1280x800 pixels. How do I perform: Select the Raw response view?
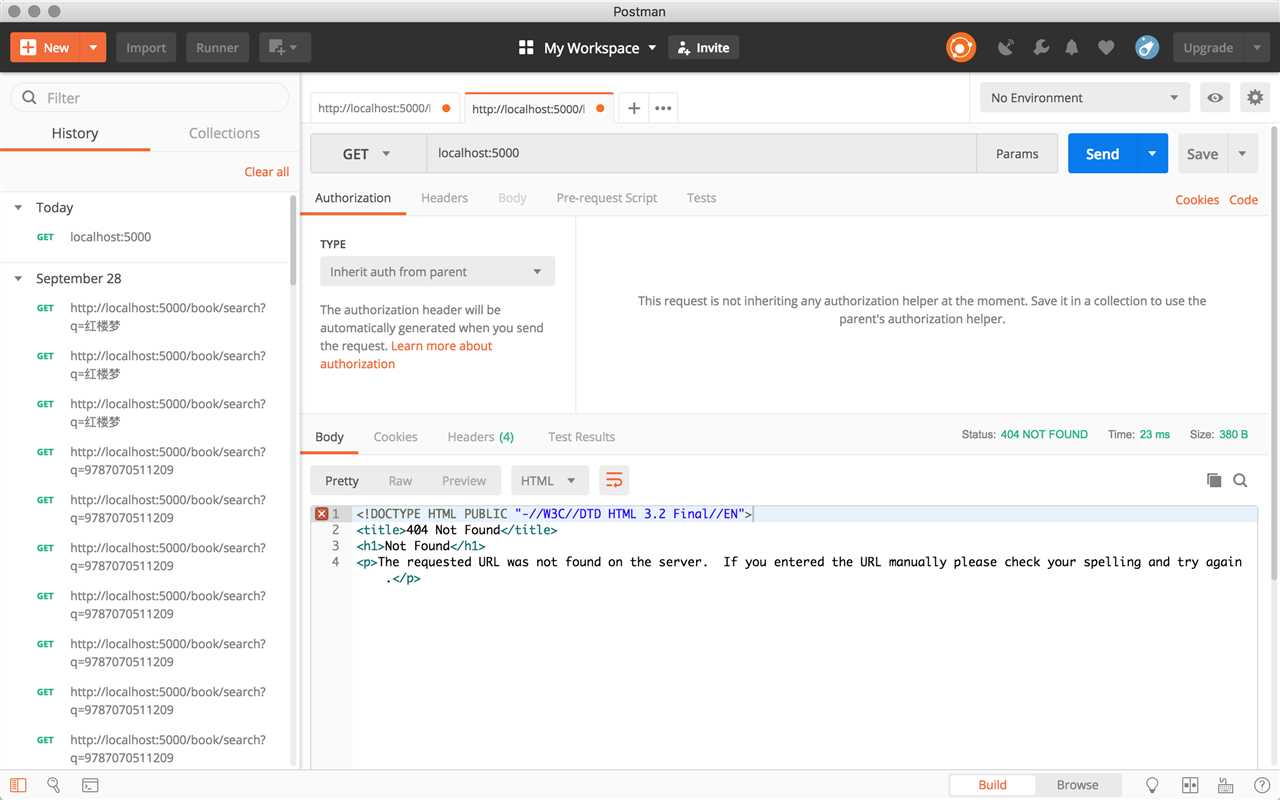click(x=400, y=481)
